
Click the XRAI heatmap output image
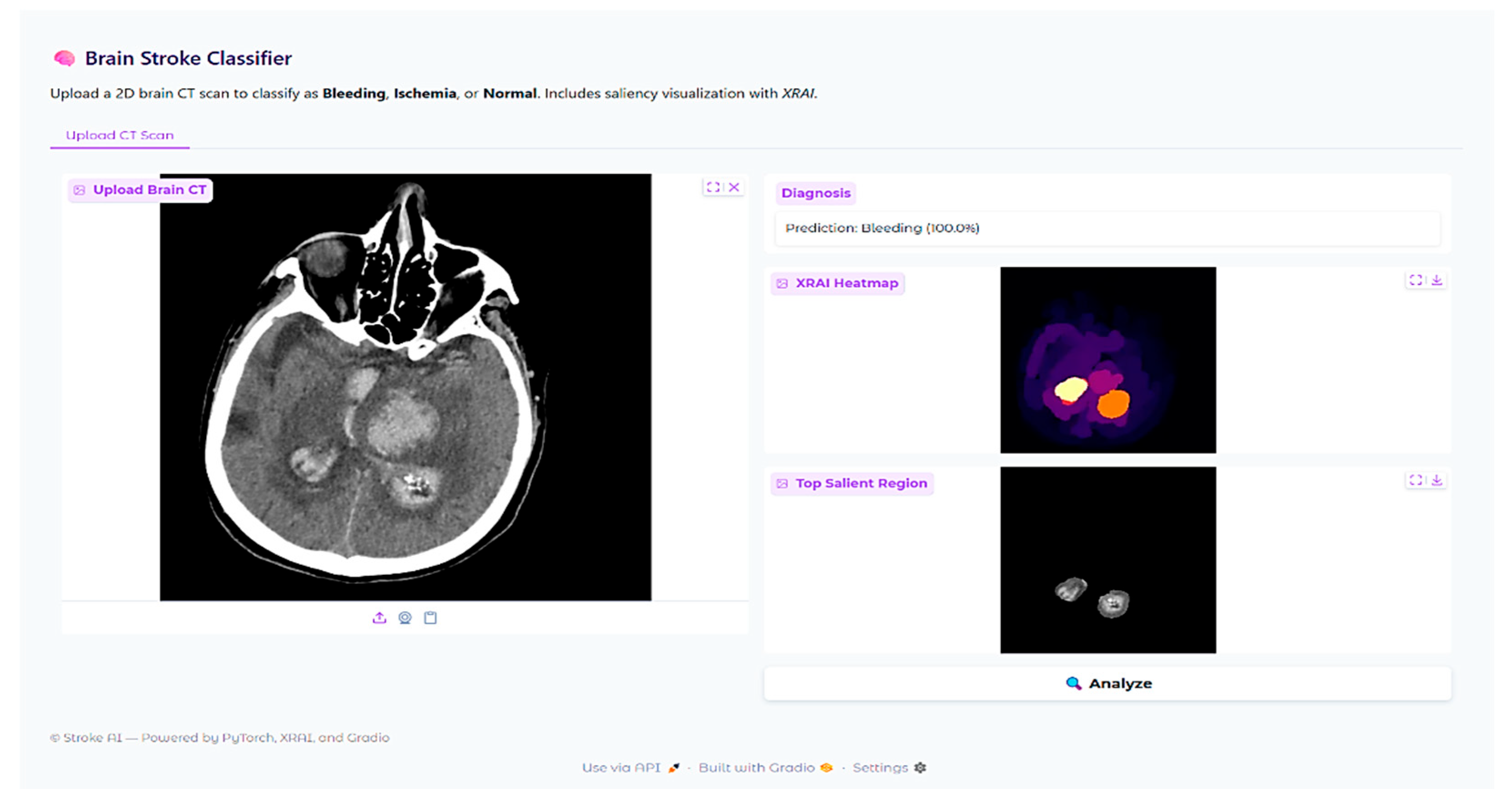click(1107, 360)
